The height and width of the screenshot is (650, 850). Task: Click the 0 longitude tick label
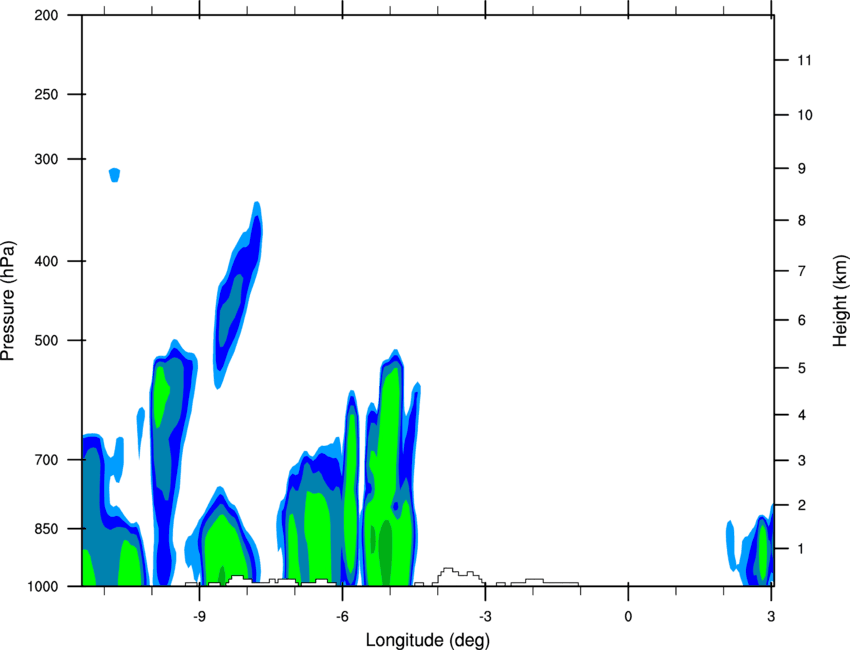coord(628,617)
